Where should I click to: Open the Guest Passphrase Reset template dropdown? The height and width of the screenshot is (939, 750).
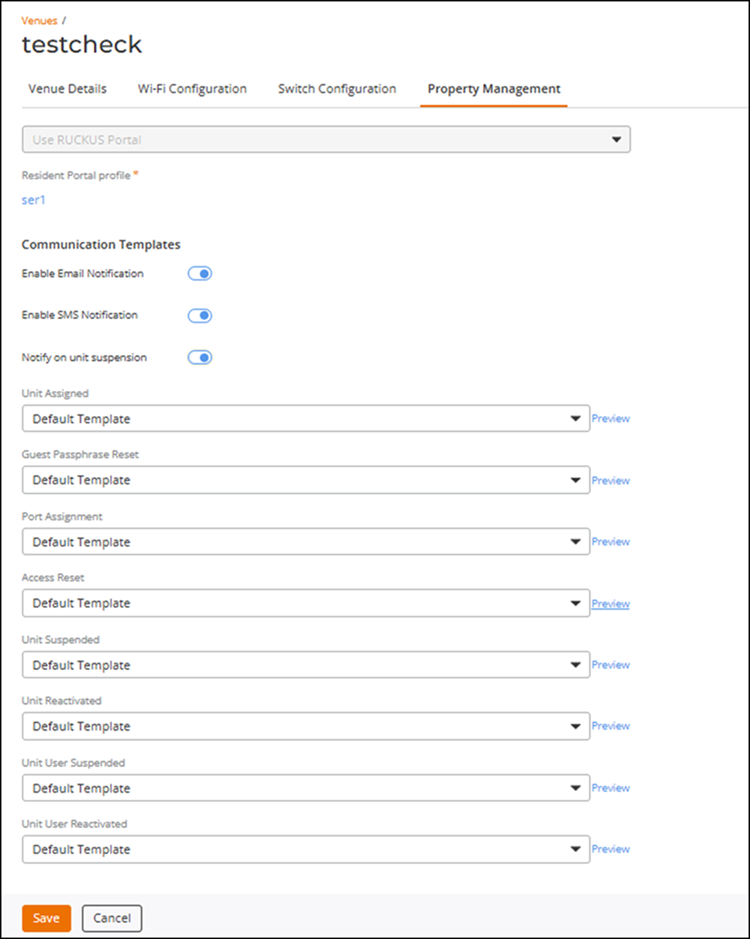pyautogui.click(x=306, y=480)
